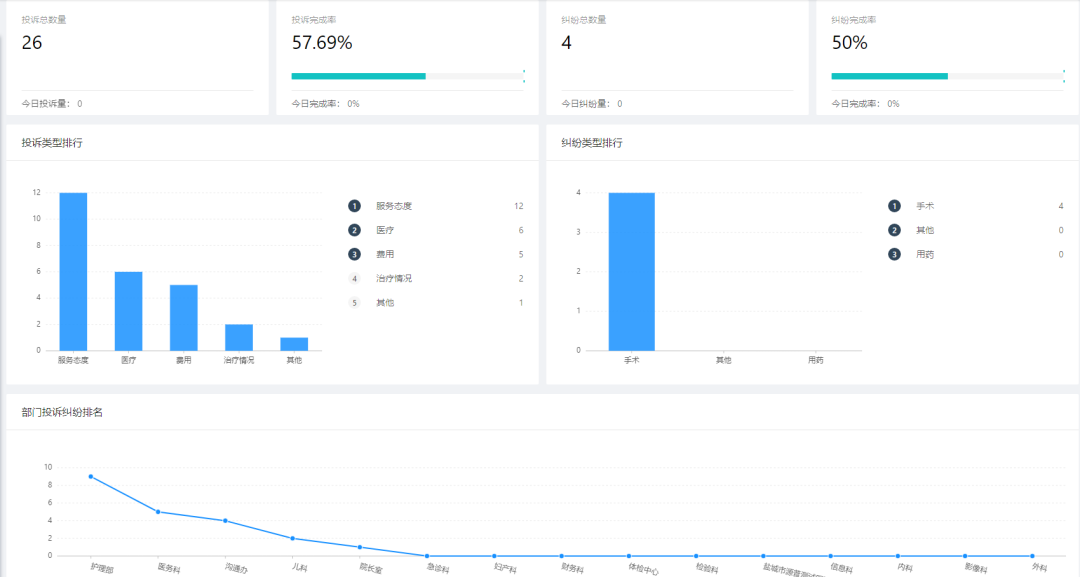This screenshot has width=1080, height=577.
Task: Click the 投诉总数量 value 26
Action: (32, 43)
